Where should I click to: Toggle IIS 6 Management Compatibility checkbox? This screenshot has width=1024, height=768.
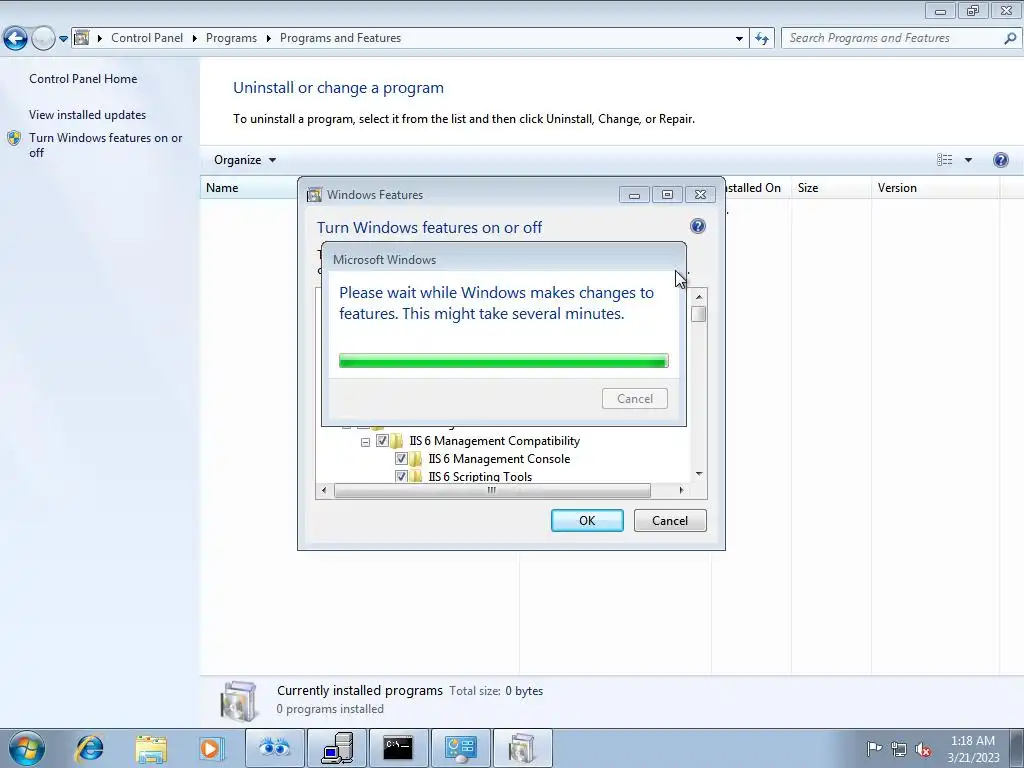click(382, 441)
